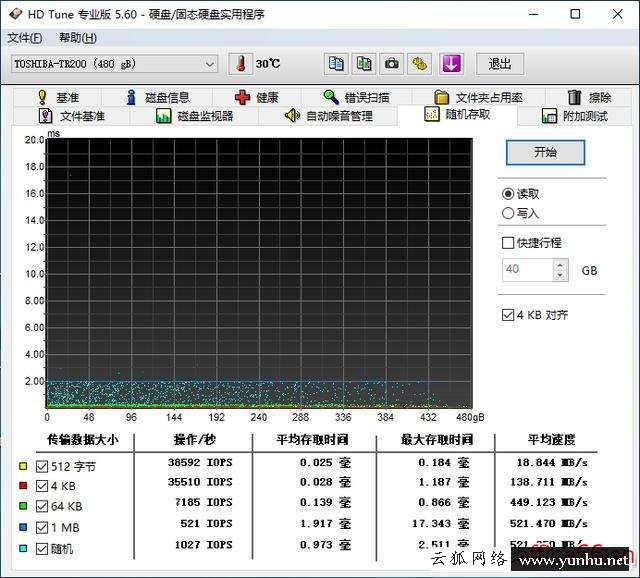Uncheck the 512 字节 checkbox
The width and height of the screenshot is (640, 578).
point(42,466)
